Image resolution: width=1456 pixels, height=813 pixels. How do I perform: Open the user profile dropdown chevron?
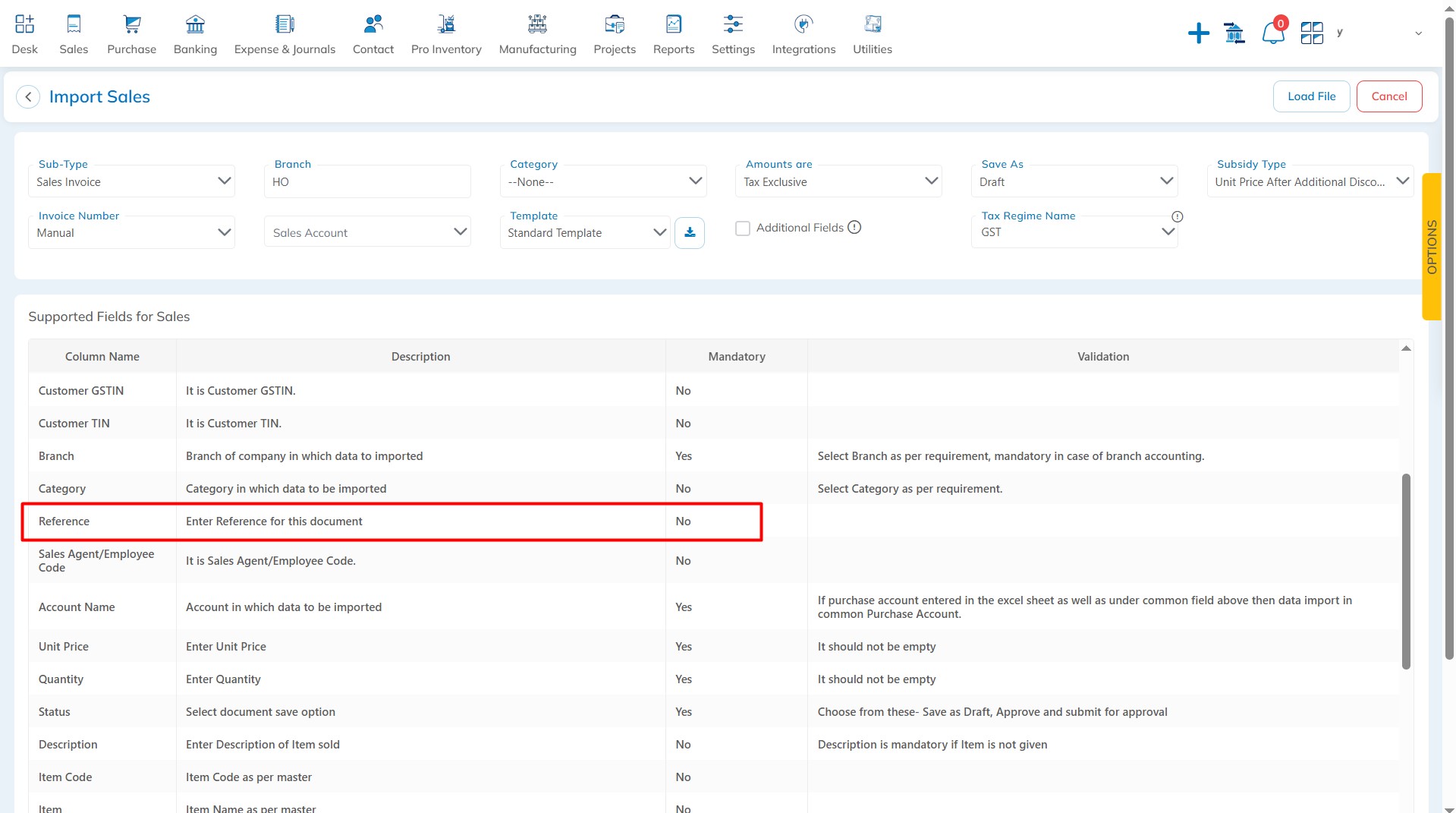[1418, 33]
